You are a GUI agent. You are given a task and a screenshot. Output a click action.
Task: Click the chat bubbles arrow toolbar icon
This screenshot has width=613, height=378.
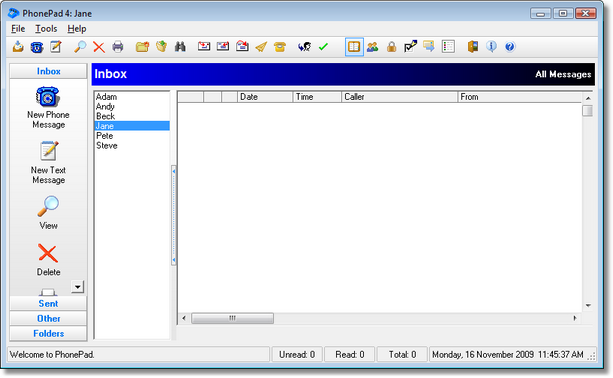429,47
